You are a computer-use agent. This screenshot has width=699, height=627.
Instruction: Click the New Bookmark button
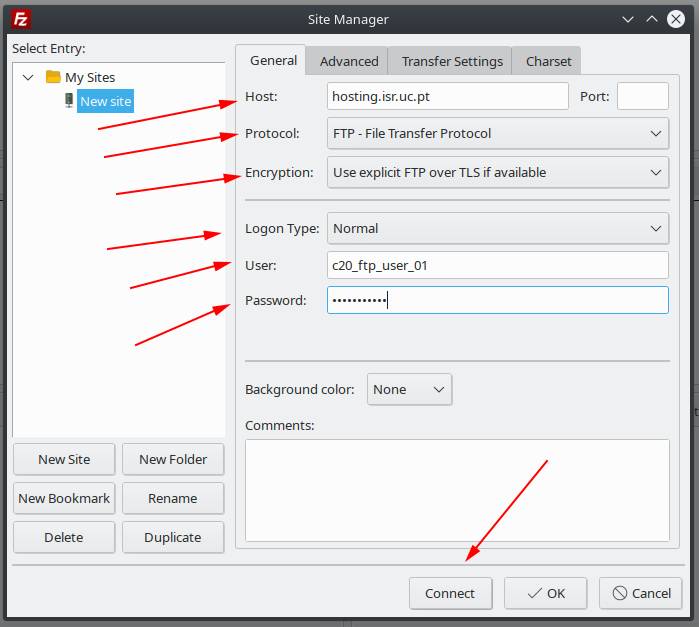[x=64, y=498]
